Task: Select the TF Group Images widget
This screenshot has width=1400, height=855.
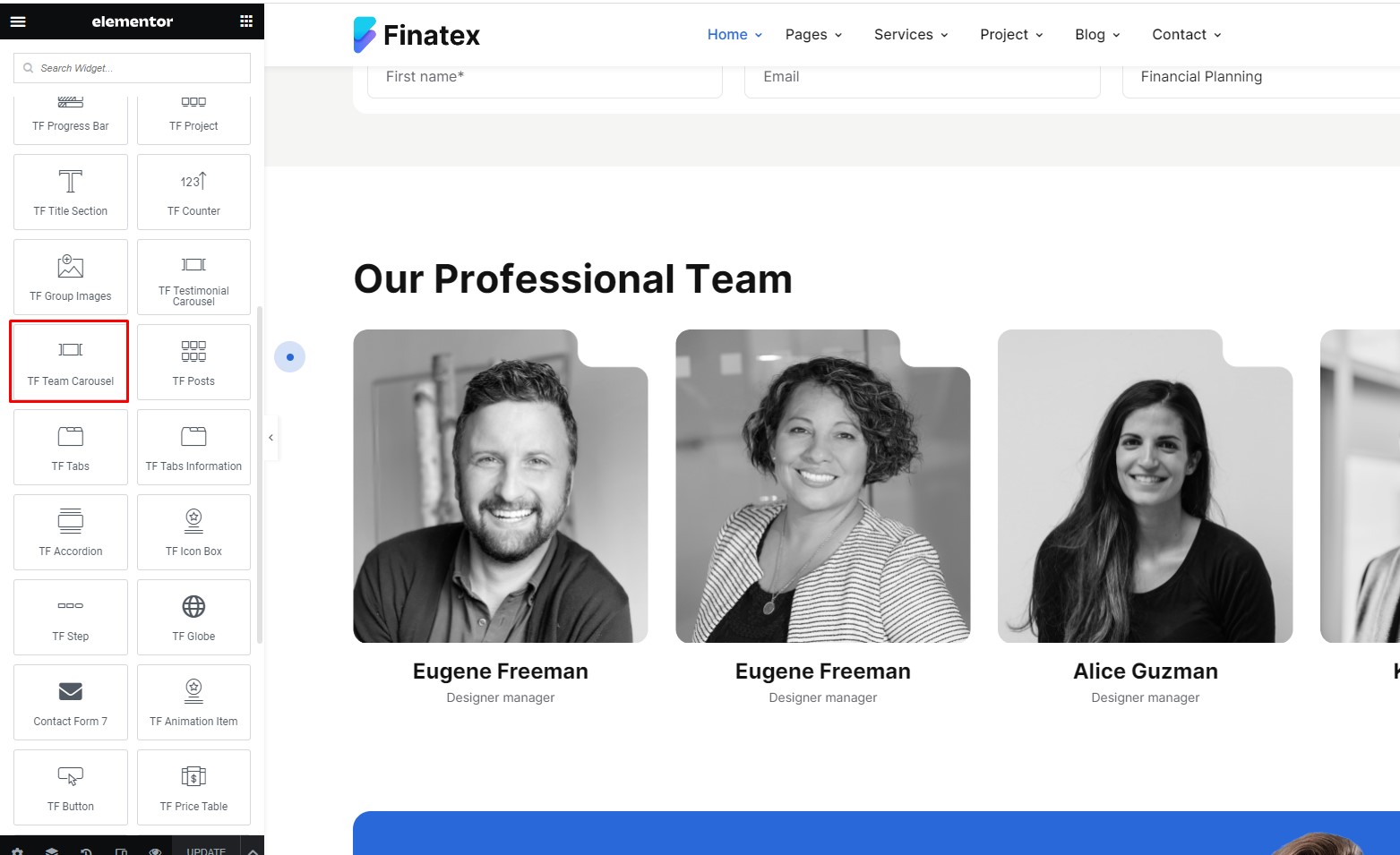Action: (71, 277)
